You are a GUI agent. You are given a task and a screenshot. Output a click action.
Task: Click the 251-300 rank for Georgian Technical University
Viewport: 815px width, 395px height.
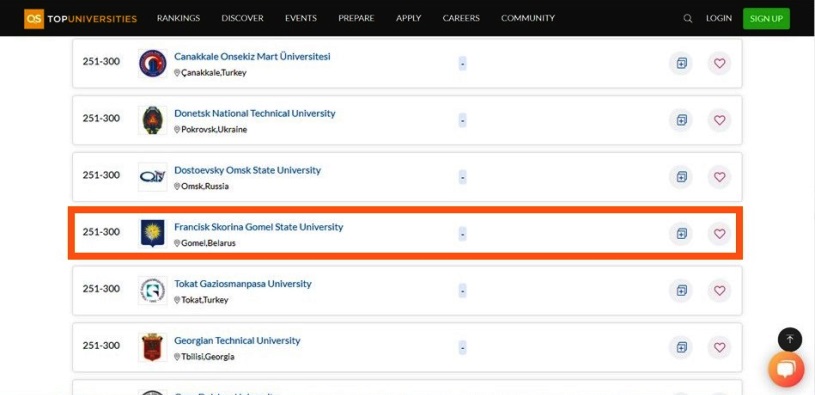coord(101,346)
